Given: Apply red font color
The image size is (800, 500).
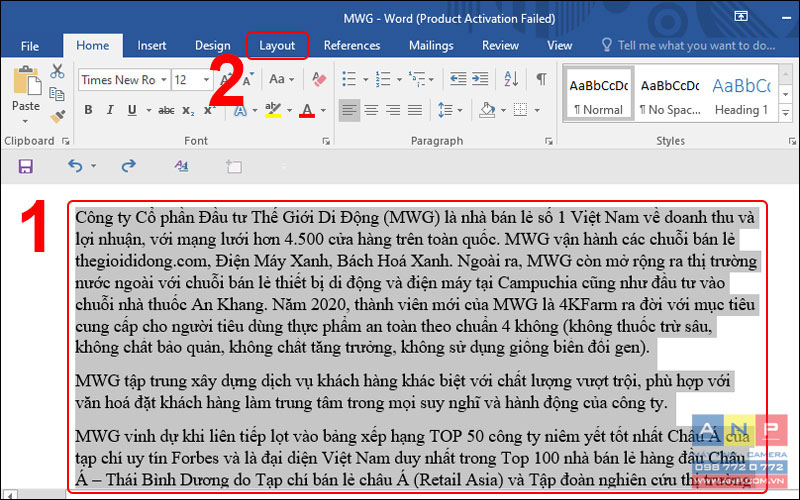Looking at the screenshot, I should (307, 110).
